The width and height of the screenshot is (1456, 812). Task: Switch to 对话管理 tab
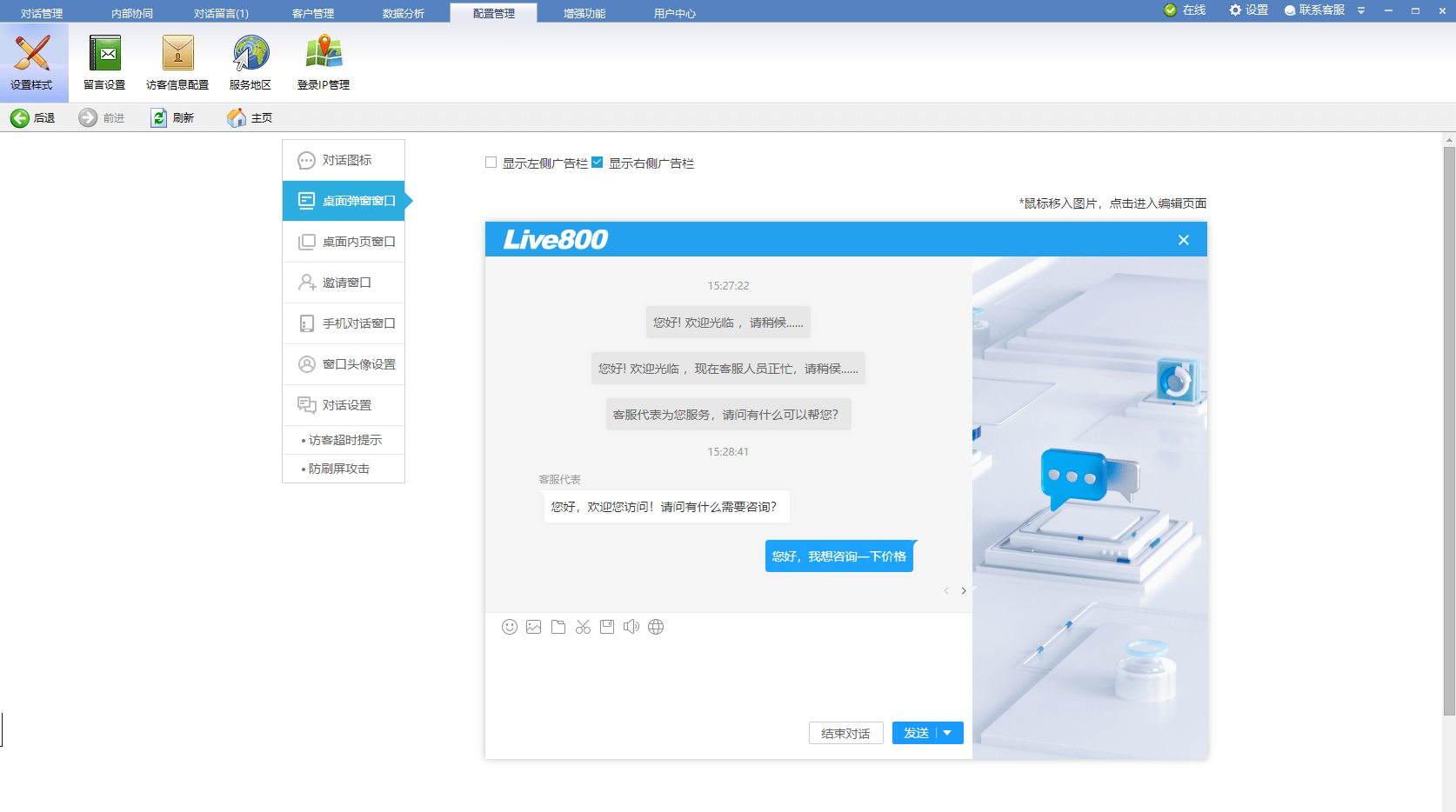pyautogui.click(x=42, y=13)
